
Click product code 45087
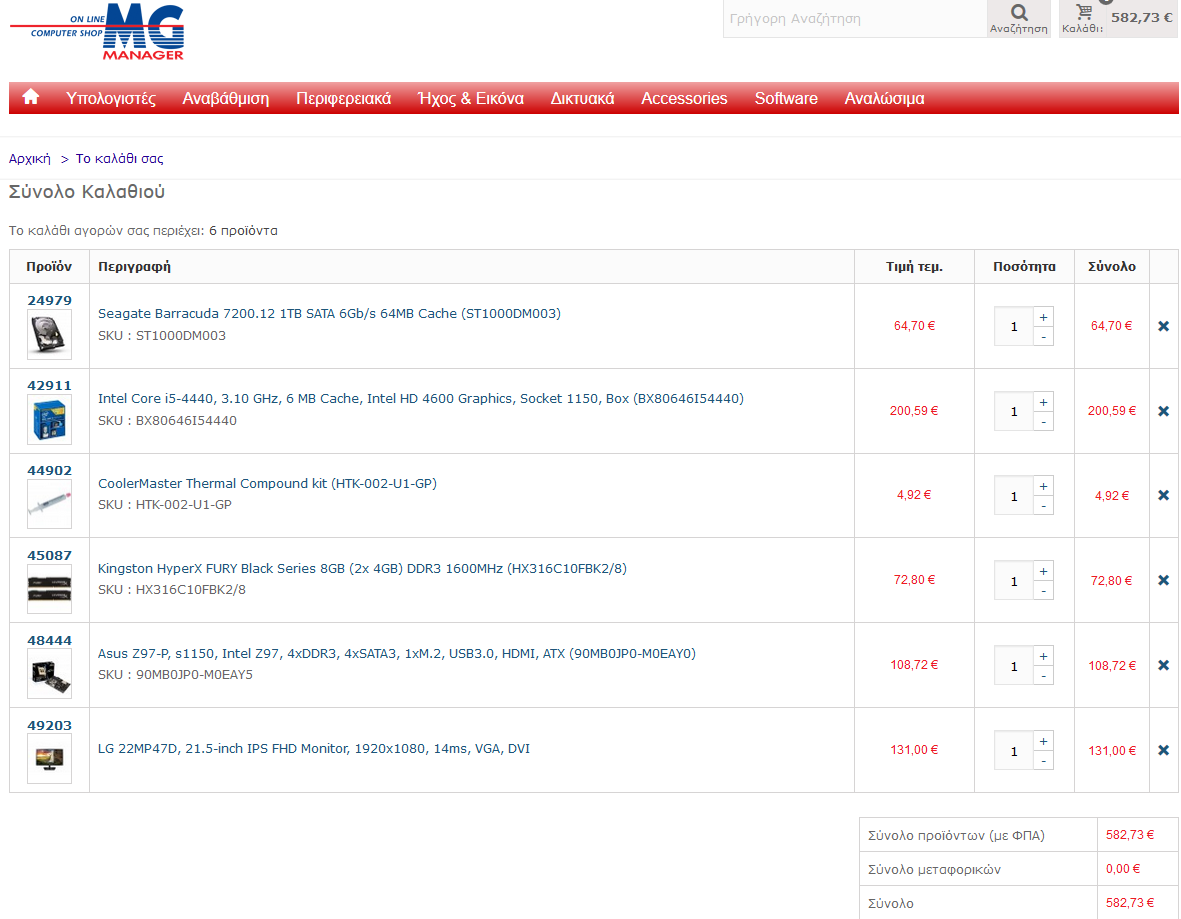click(50, 556)
